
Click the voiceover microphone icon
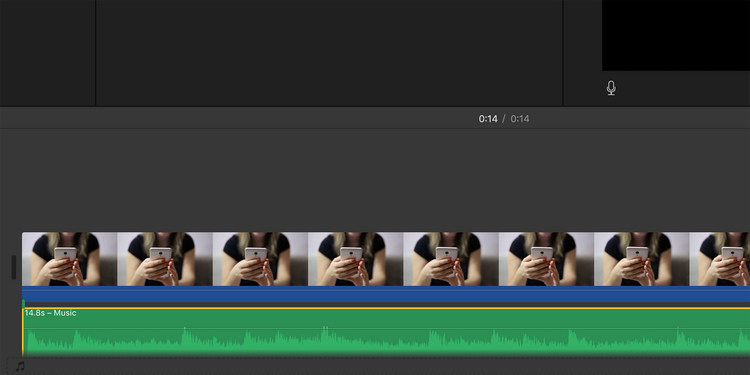611,88
